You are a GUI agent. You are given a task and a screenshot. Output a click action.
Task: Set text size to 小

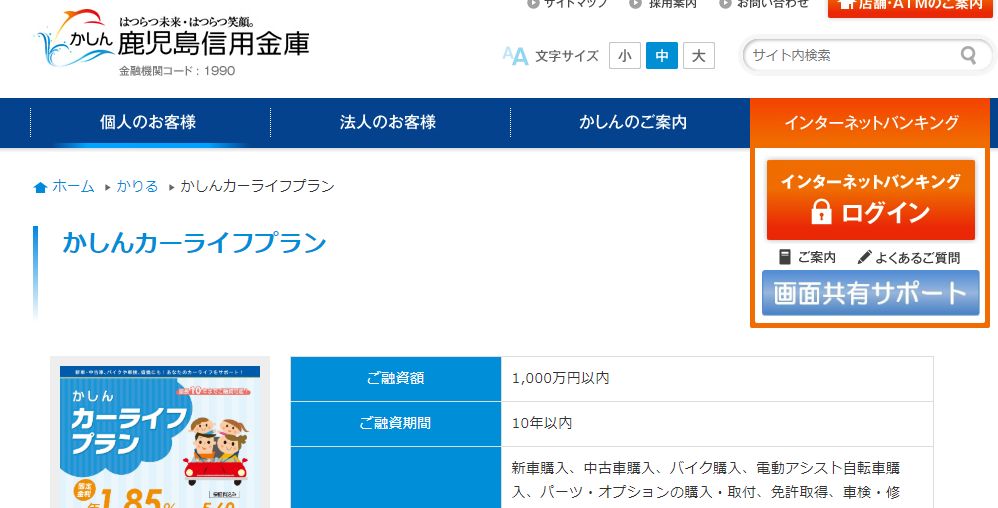[x=624, y=56]
